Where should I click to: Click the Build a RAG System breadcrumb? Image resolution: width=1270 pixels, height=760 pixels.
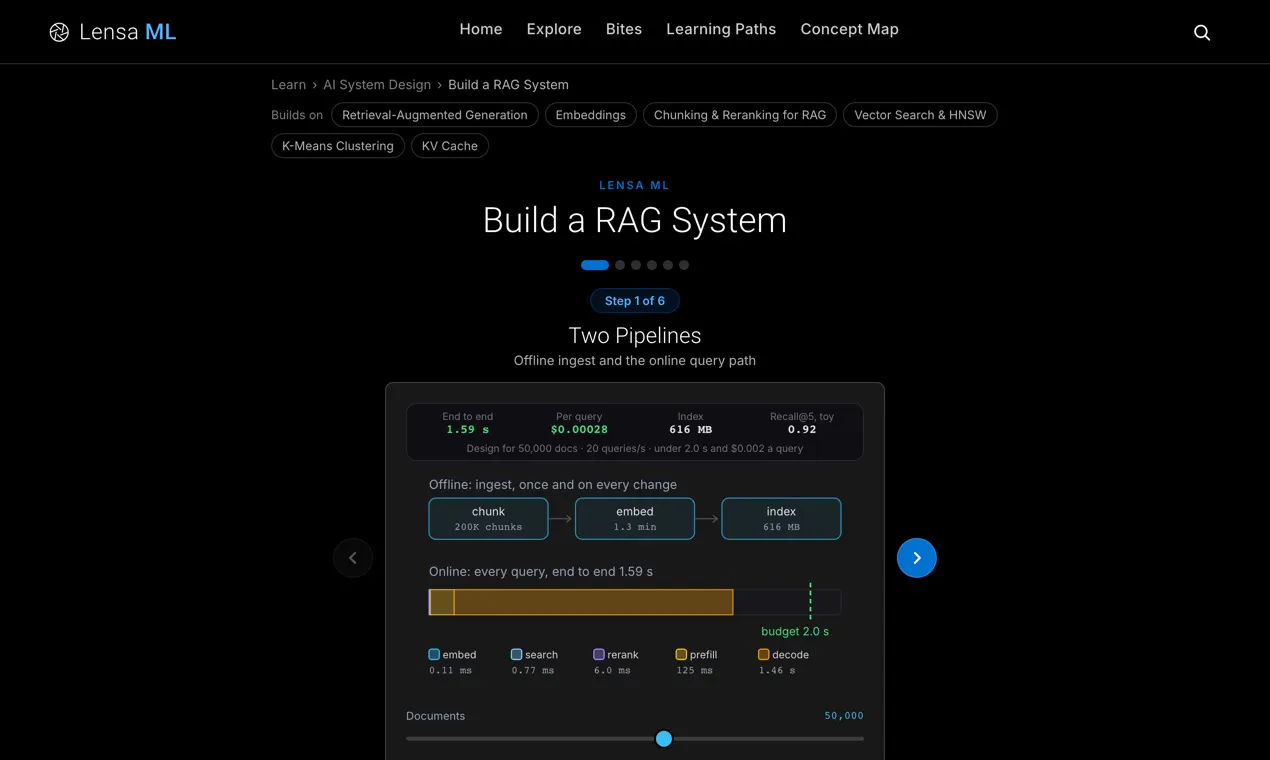(508, 85)
